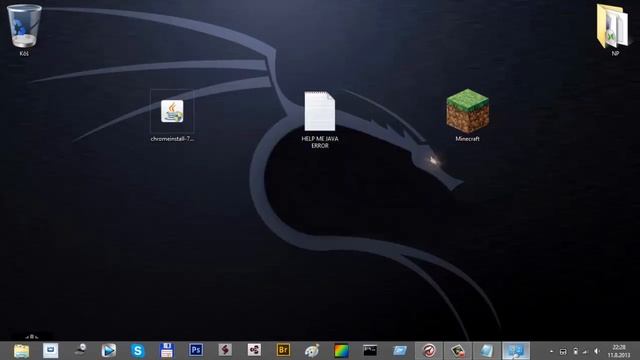Viewport: 640px width, 360px height.
Task: Show hidden system tray icons
Action: pos(552,351)
